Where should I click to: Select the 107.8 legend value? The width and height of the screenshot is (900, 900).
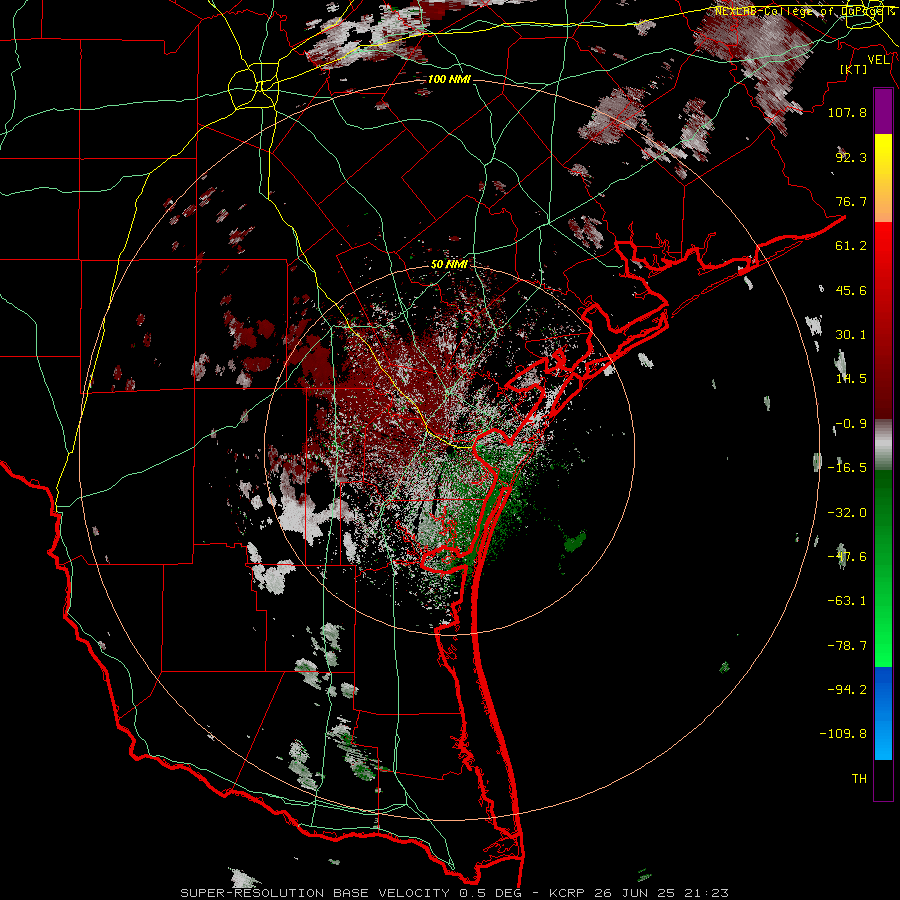(847, 112)
